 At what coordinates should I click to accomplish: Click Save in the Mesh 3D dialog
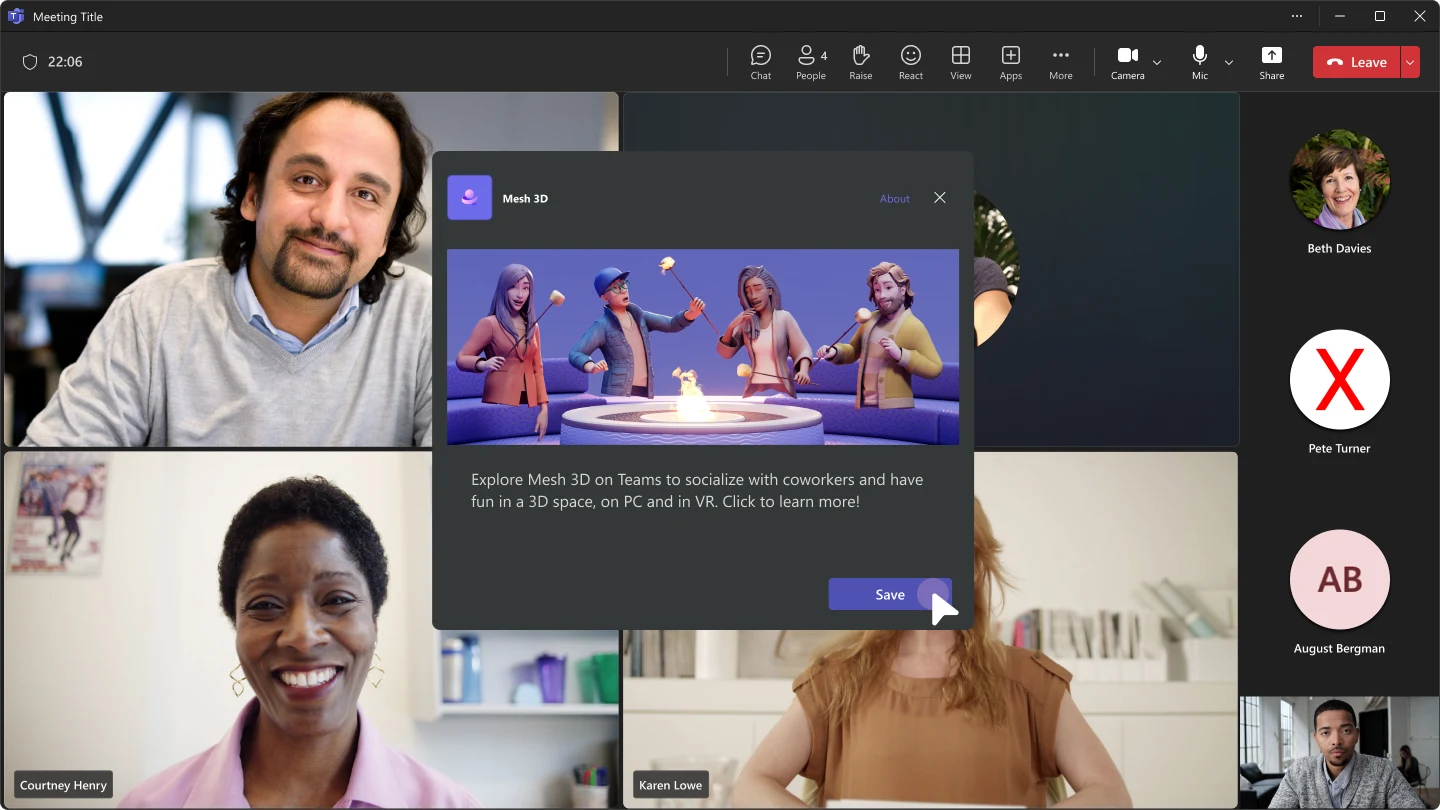click(890, 594)
